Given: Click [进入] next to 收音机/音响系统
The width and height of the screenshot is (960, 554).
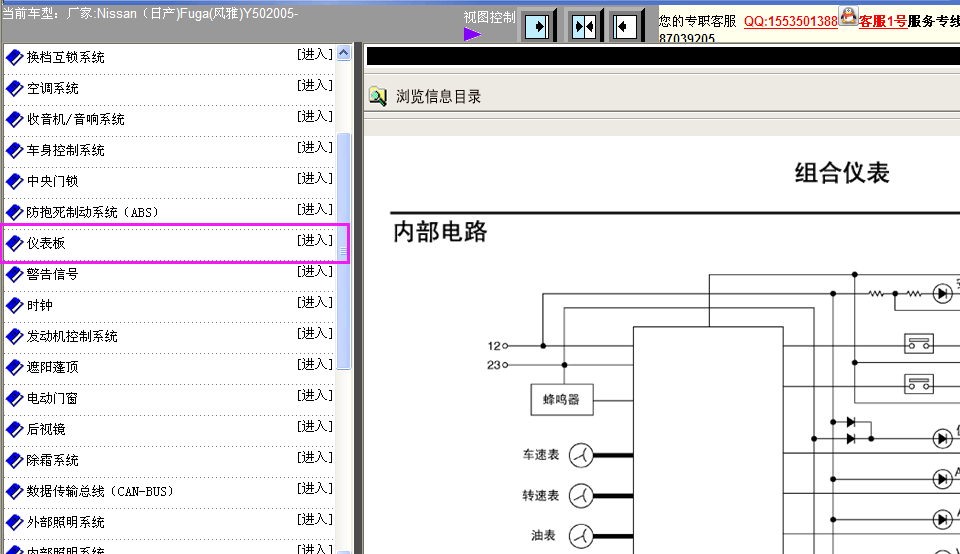Looking at the screenshot, I should tap(315, 116).
